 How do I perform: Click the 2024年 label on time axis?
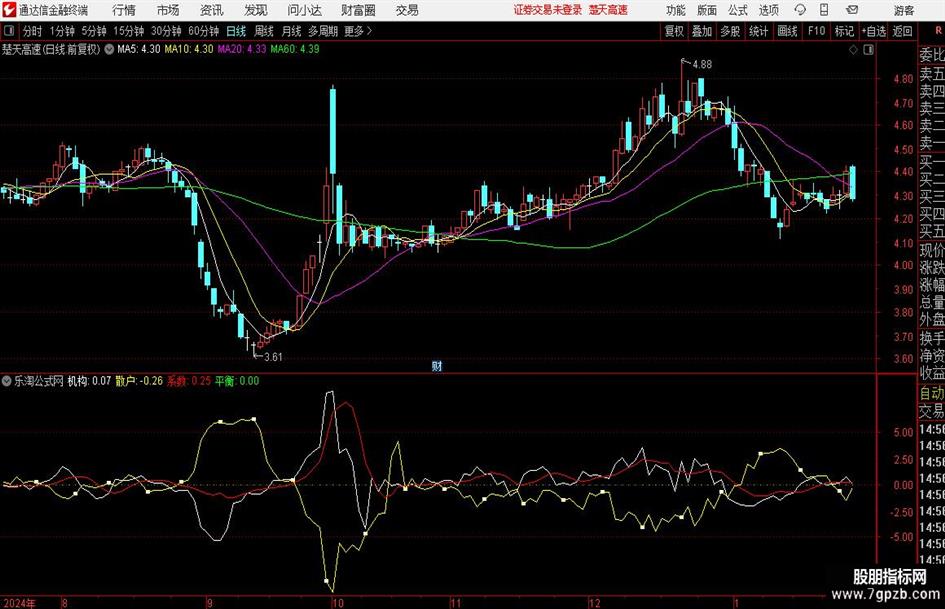click(19, 603)
